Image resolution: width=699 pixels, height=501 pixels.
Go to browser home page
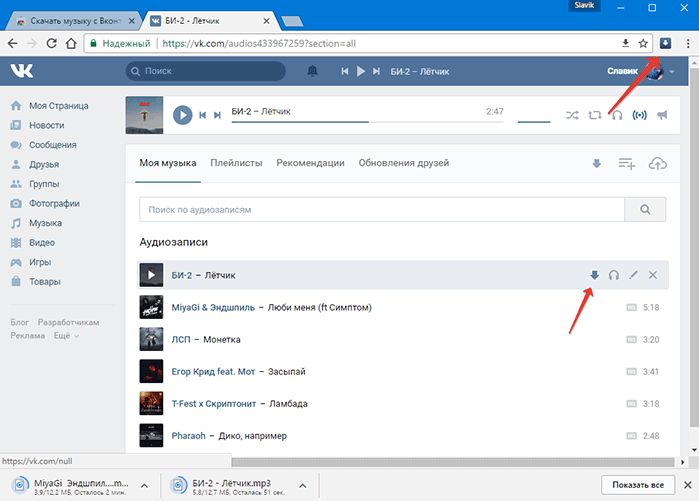pyautogui.click(x=71, y=43)
